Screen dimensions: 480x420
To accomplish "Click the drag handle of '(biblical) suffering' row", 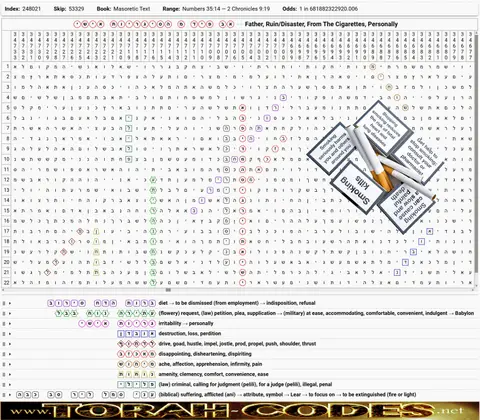I will click(4, 395).
